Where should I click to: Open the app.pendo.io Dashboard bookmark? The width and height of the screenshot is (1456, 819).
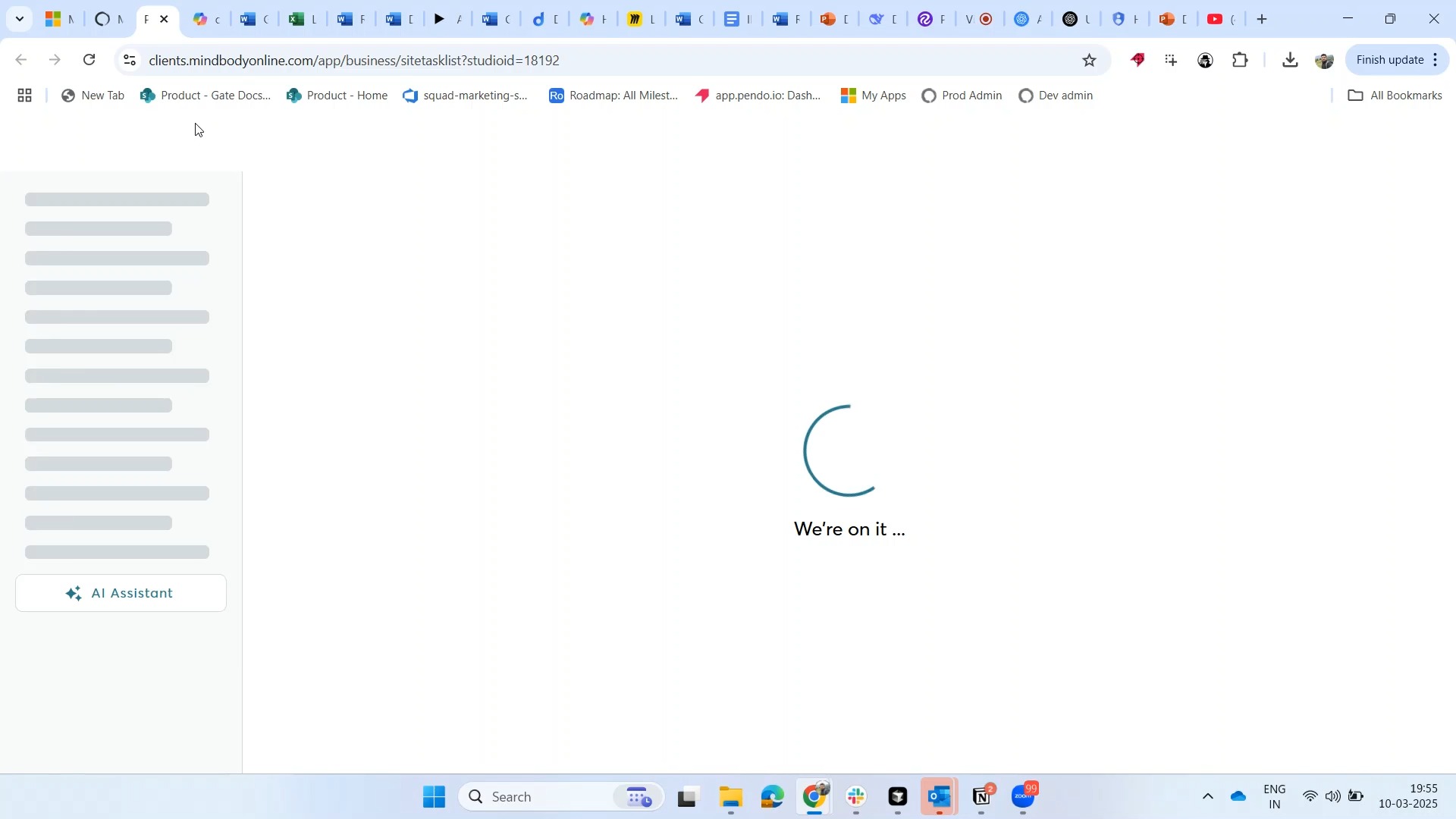pyautogui.click(x=758, y=96)
